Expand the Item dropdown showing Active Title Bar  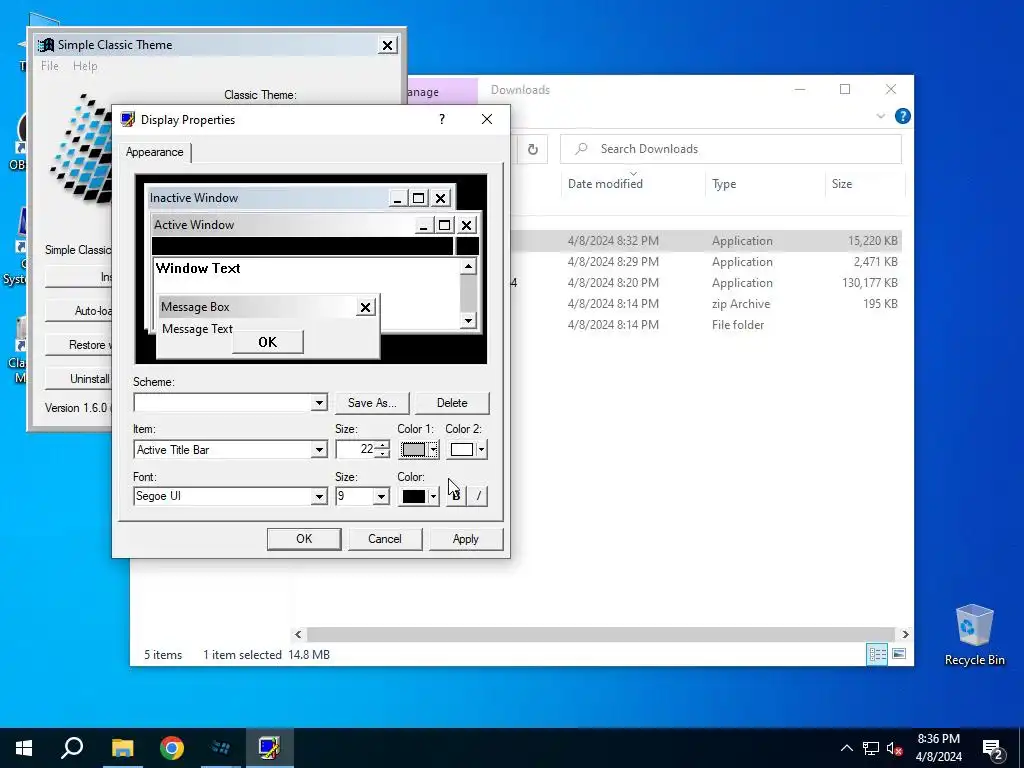pyautogui.click(x=319, y=450)
